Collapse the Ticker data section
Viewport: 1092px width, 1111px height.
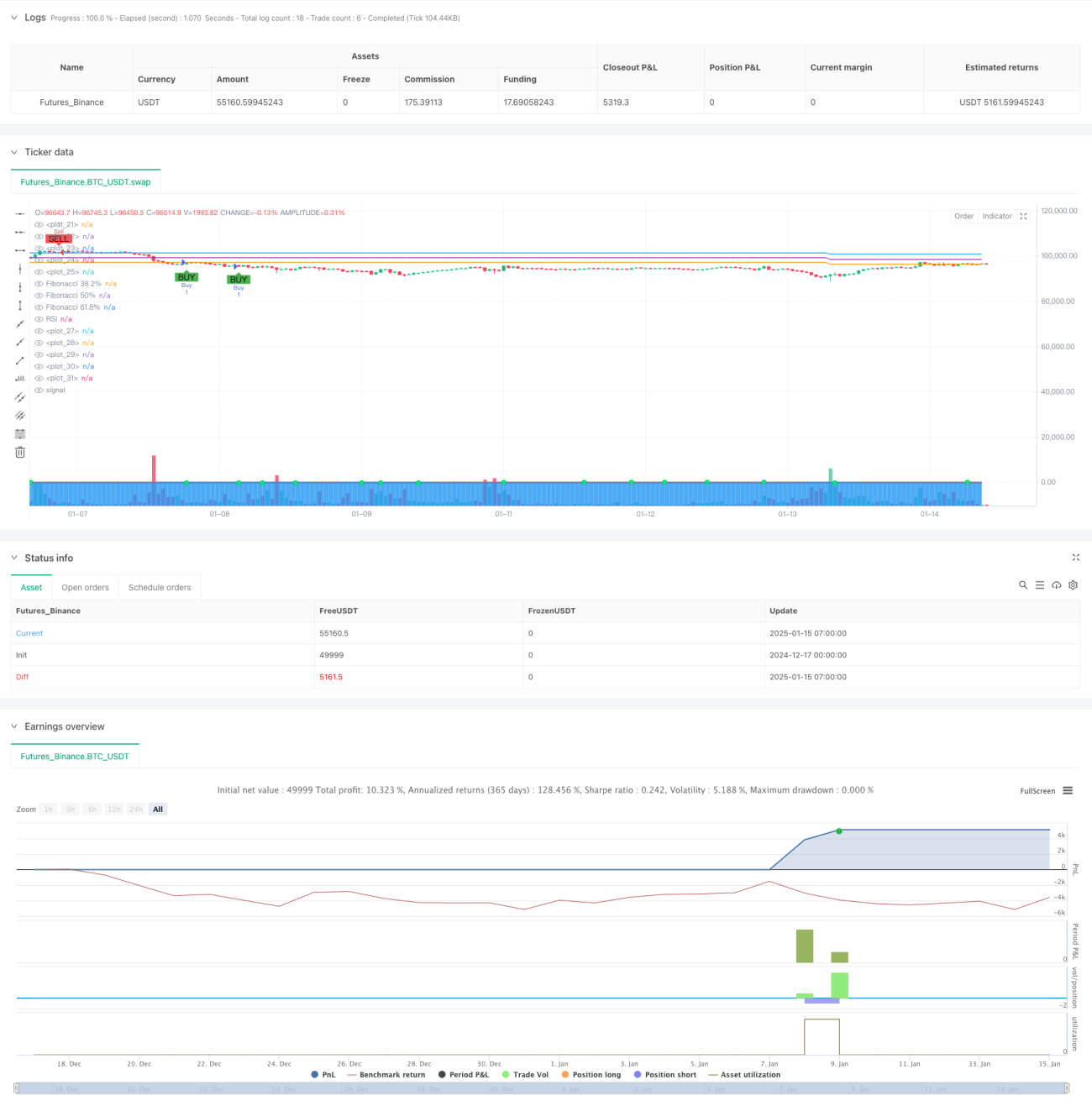coord(14,152)
